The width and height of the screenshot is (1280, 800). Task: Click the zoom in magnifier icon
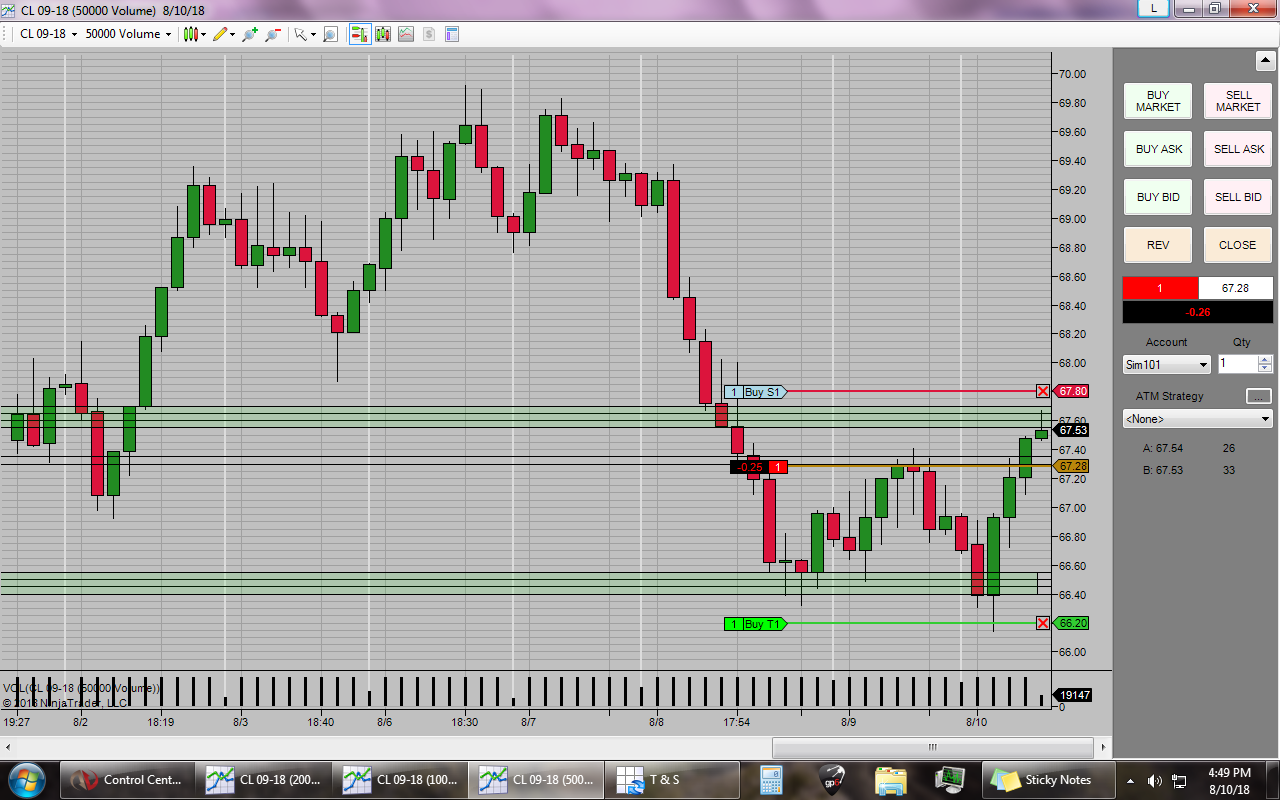248,34
